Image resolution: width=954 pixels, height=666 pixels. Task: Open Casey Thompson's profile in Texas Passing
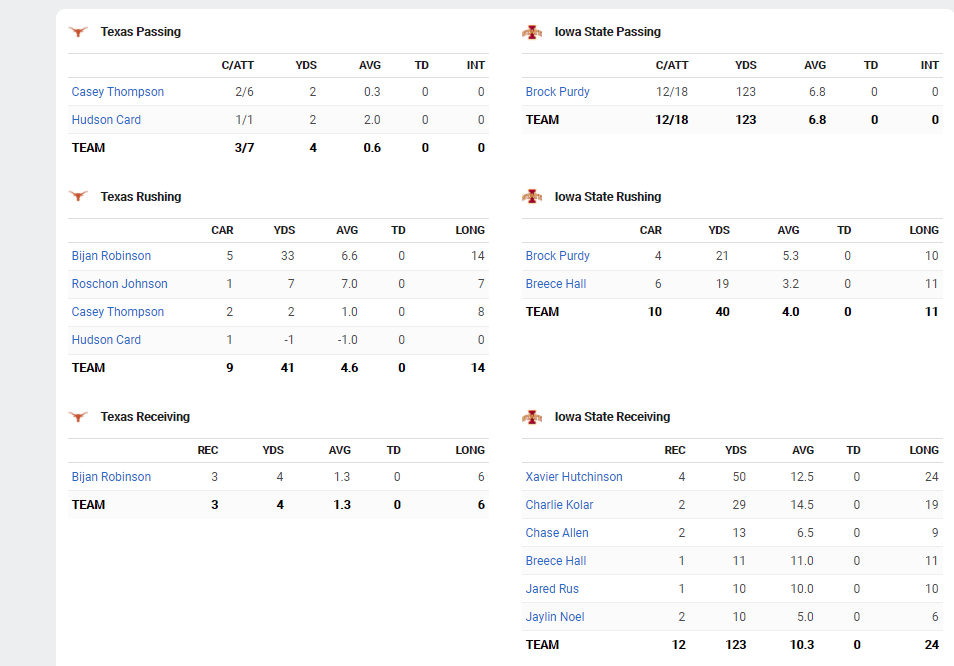[x=118, y=92]
